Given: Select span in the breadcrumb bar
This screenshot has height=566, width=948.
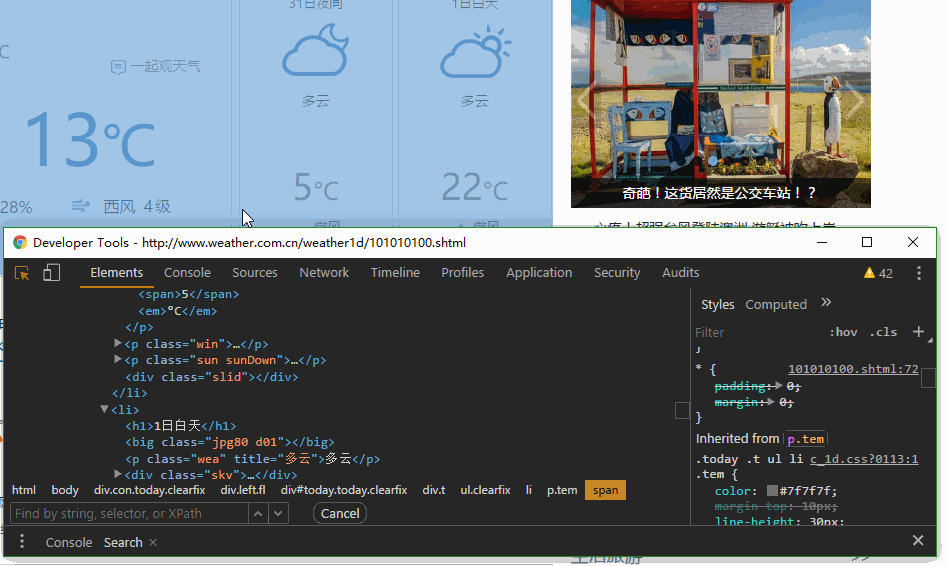Looking at the screenshot, I should (605, 490).
